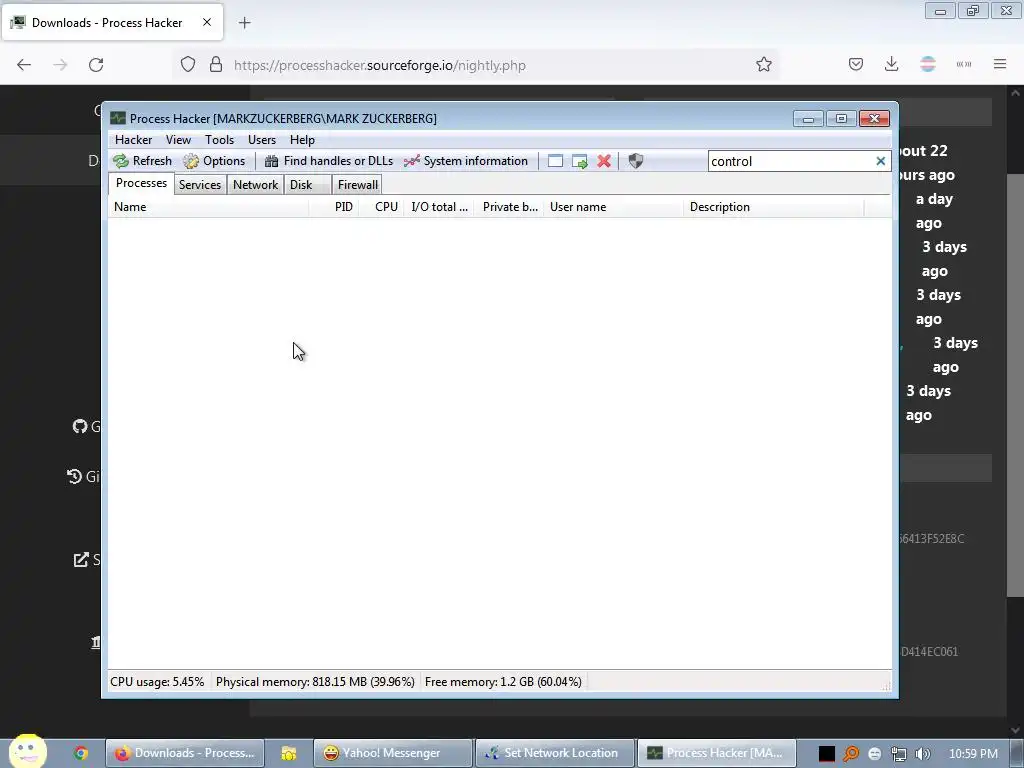Sort by the User name column header
The height and width of the screenshot is (768, 1024).
[613, 207]
